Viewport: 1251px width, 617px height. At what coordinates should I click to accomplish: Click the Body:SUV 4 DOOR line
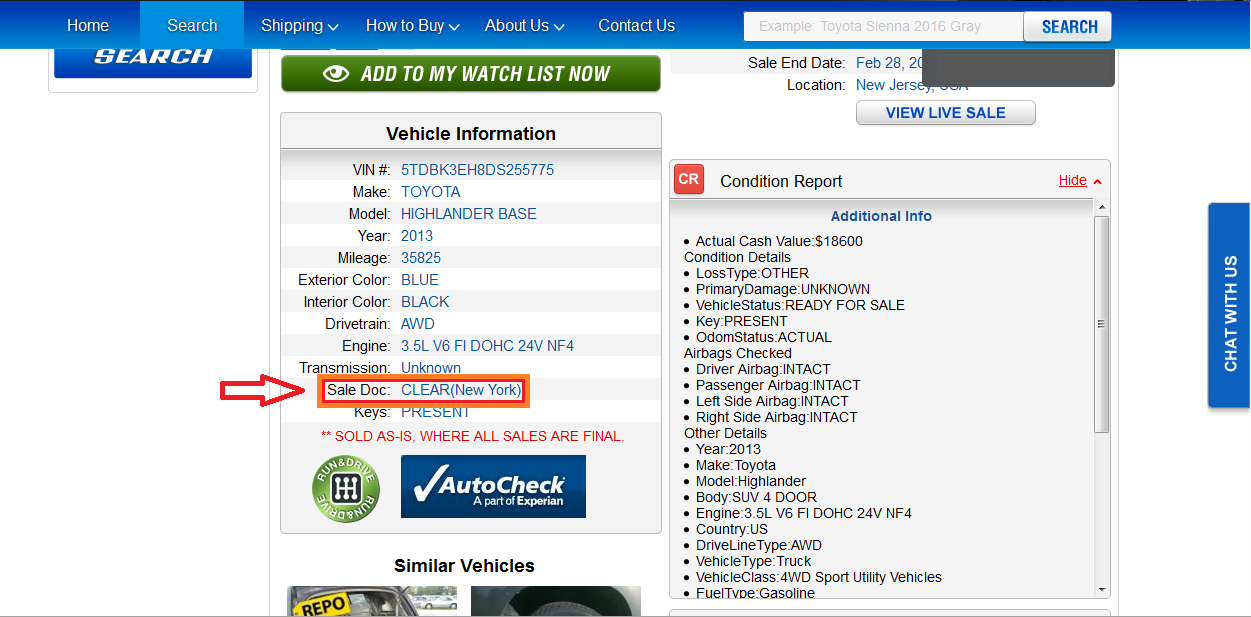coord(756,497)
